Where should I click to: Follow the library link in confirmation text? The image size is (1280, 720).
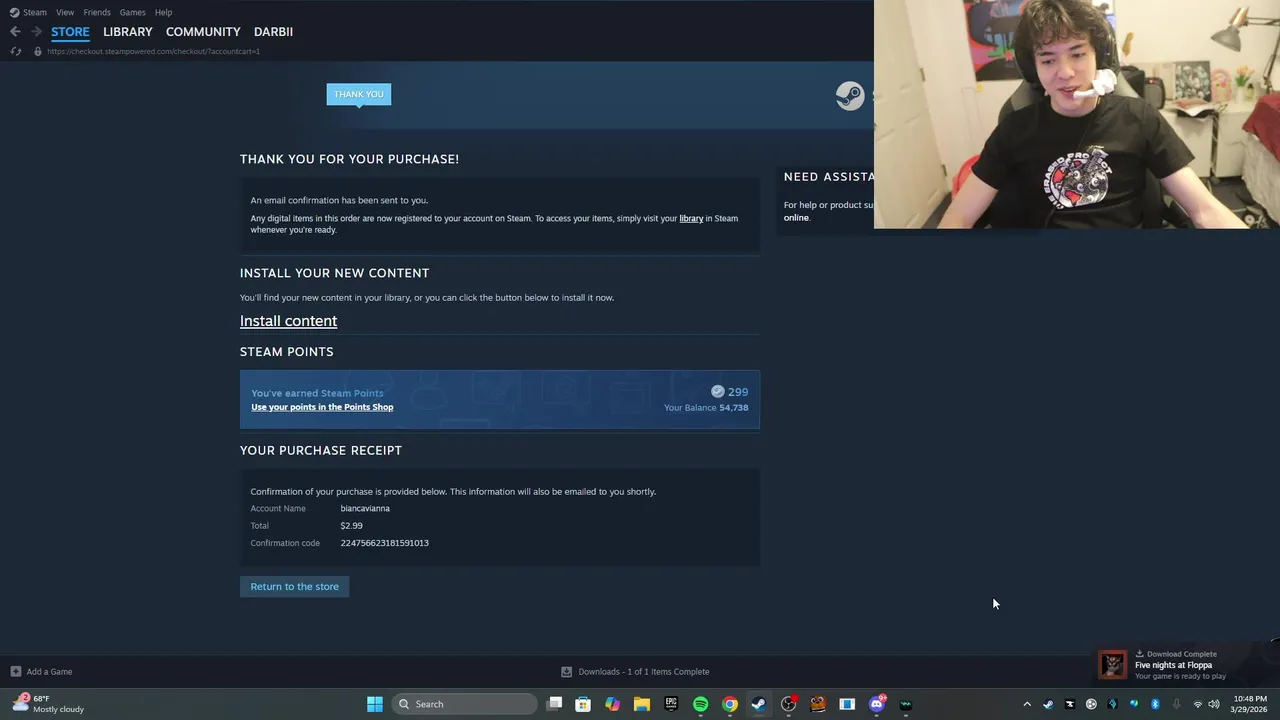coord(691,218)
